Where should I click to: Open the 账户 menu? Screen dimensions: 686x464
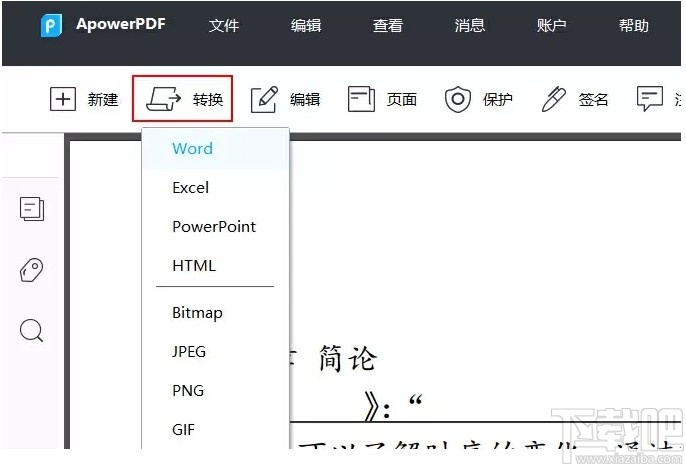pyautogui.click(x=551, y=25)
